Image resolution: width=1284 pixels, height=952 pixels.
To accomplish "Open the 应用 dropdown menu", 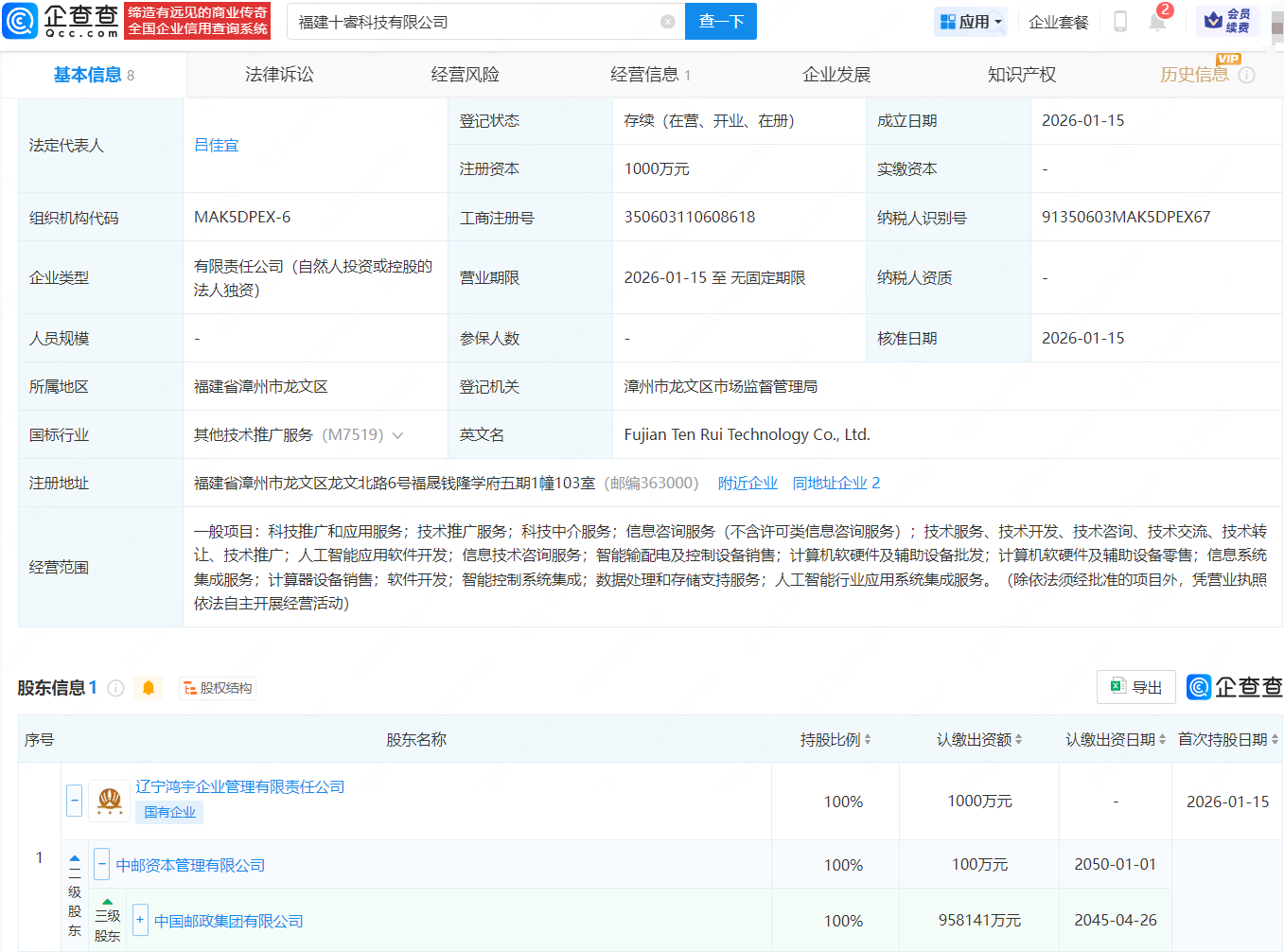I will [971, 21].
